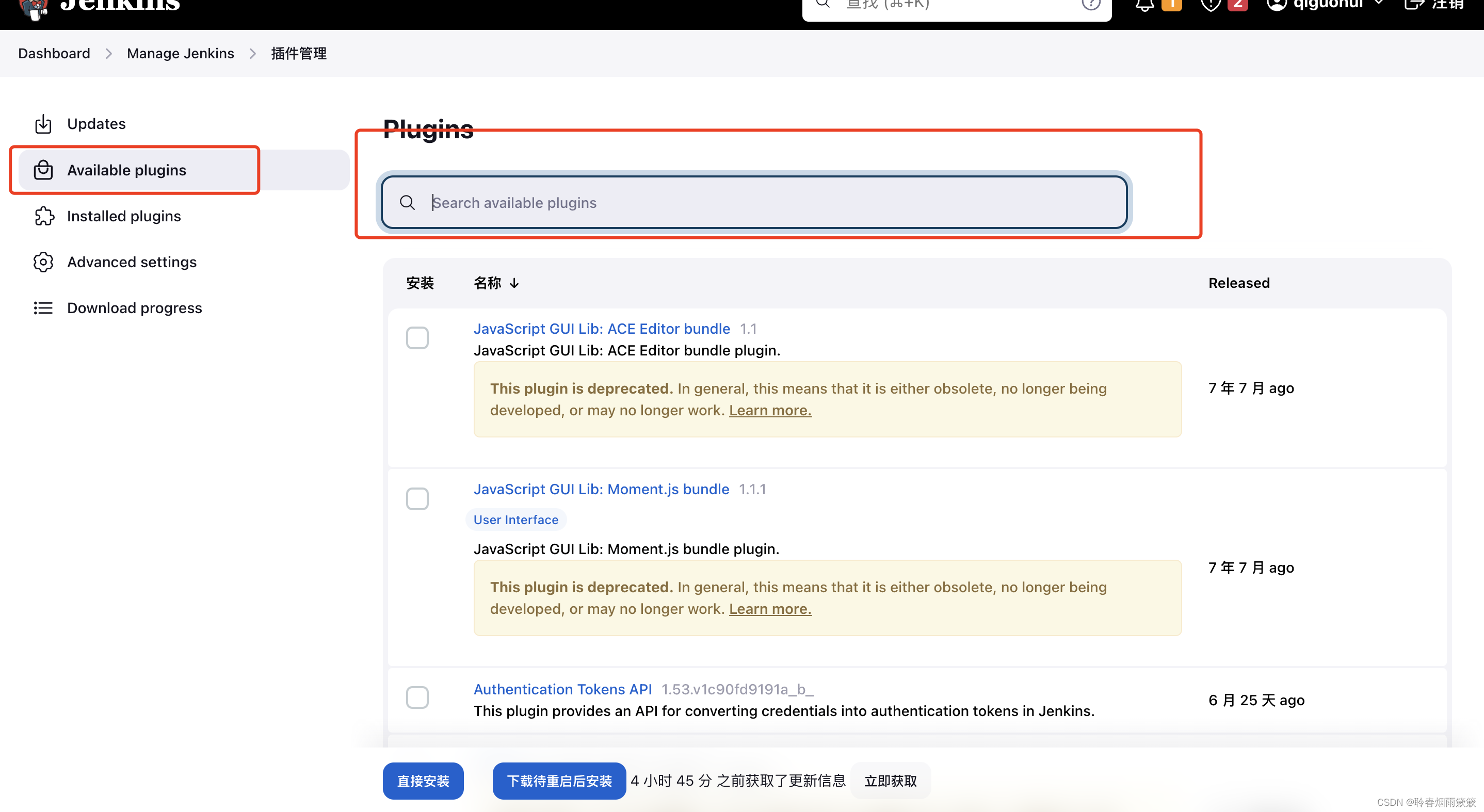Click inside Search available plugins field
This screenshot has height=812, width=1484.
(754, 202)
